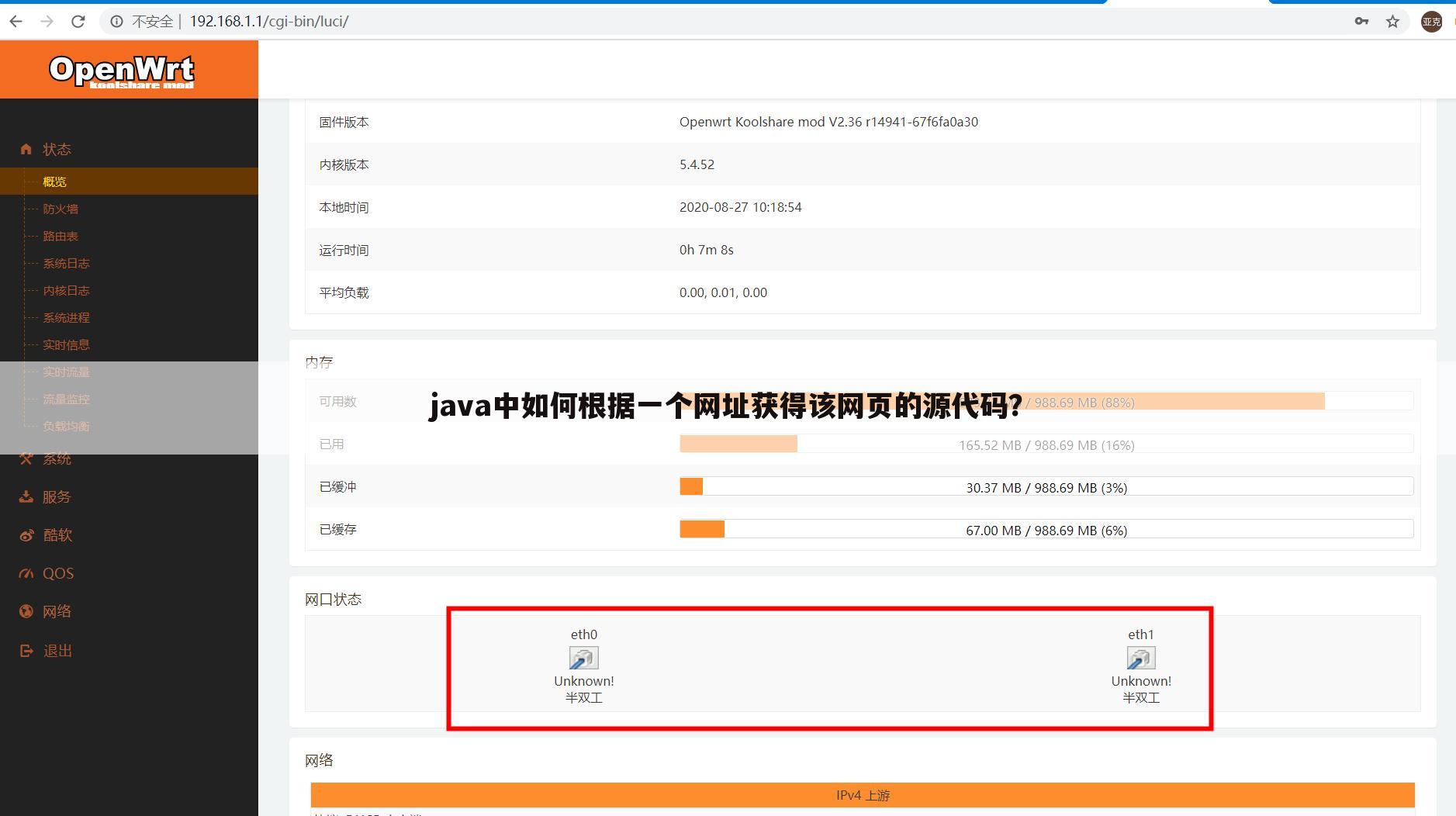Click the 酷软 plugin icon
1456x816 pixels.
[26, 535]
